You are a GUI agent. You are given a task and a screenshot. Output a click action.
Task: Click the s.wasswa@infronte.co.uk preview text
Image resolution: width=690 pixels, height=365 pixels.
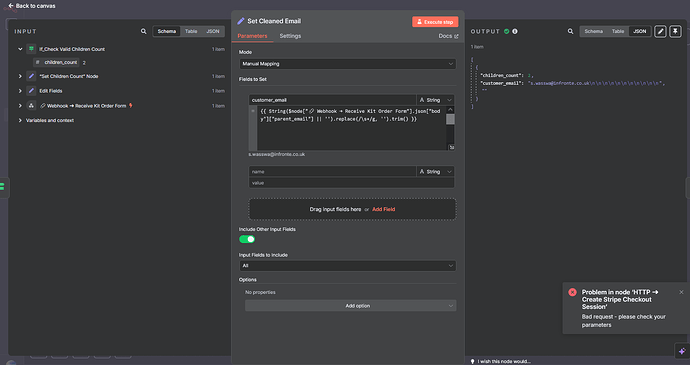277,155
